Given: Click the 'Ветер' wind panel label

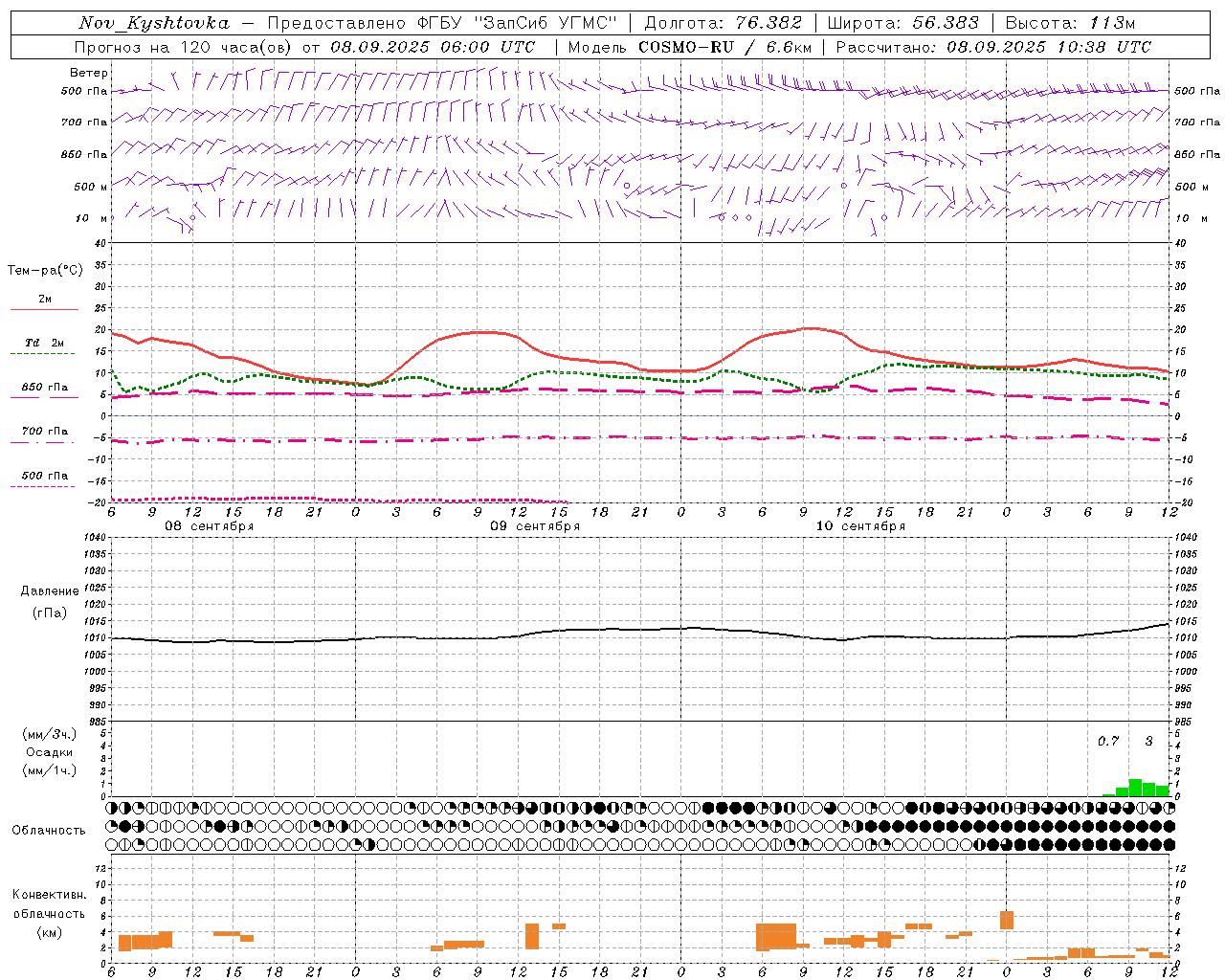Looking at the screenshot, I should 89,73.
